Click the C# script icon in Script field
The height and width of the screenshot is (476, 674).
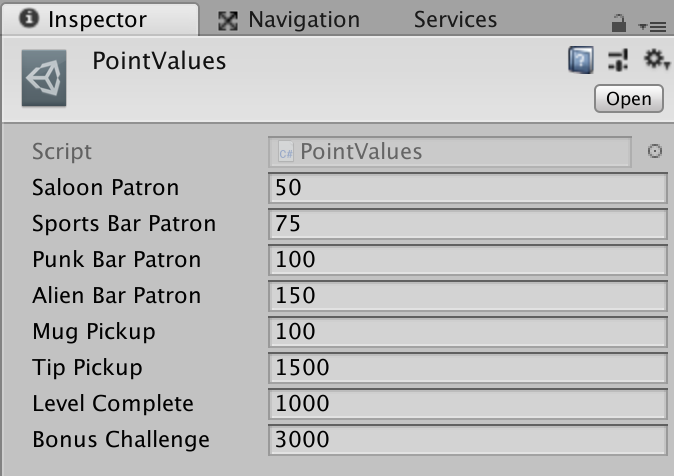click(x=286, y=152)
